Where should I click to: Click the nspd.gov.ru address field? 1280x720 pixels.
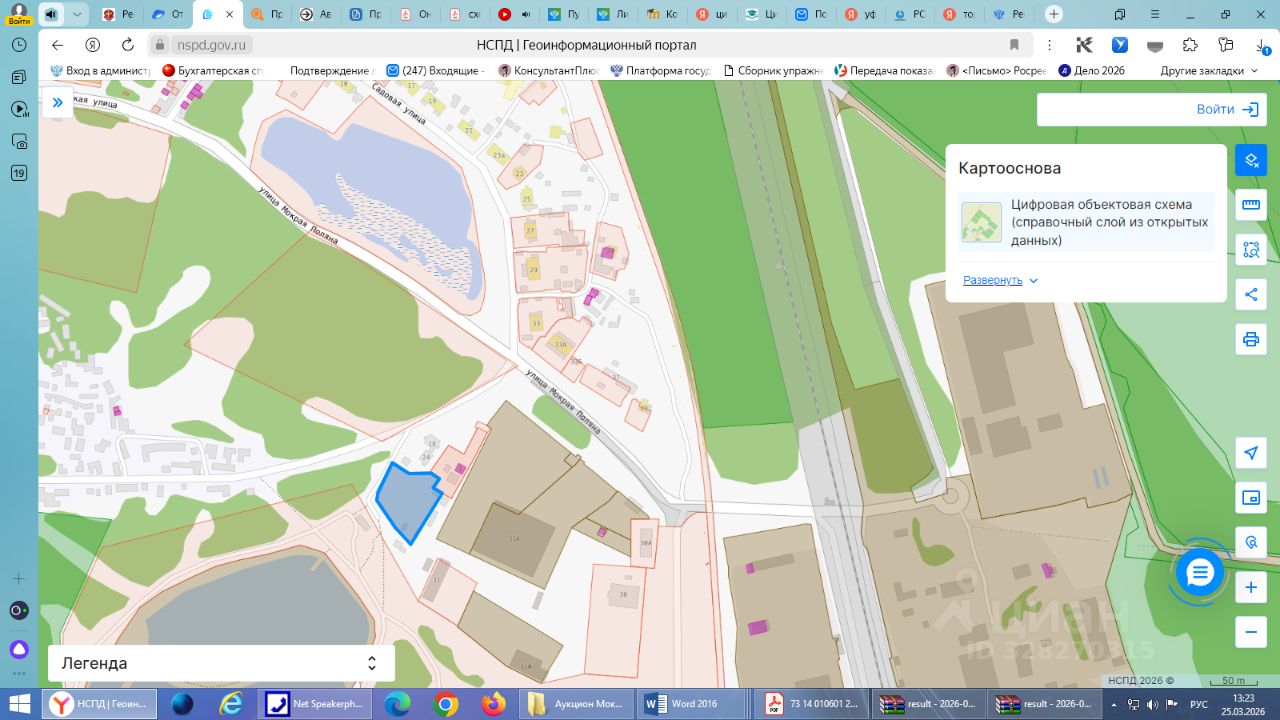(212, 45)
